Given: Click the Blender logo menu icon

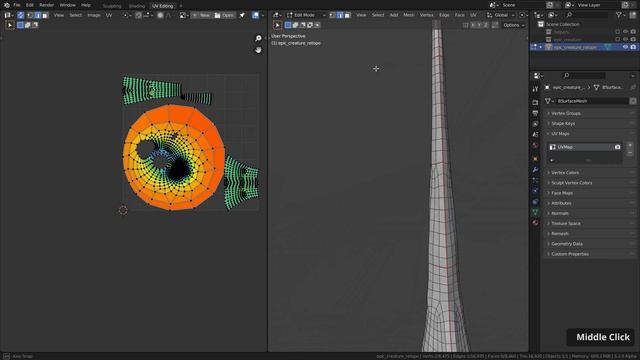Looking at the screenshot, I should (x=7, y=5).
